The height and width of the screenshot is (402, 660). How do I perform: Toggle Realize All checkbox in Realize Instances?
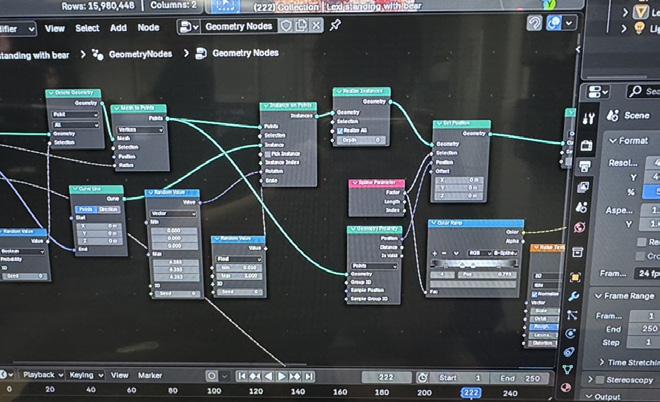click(340, 131)
